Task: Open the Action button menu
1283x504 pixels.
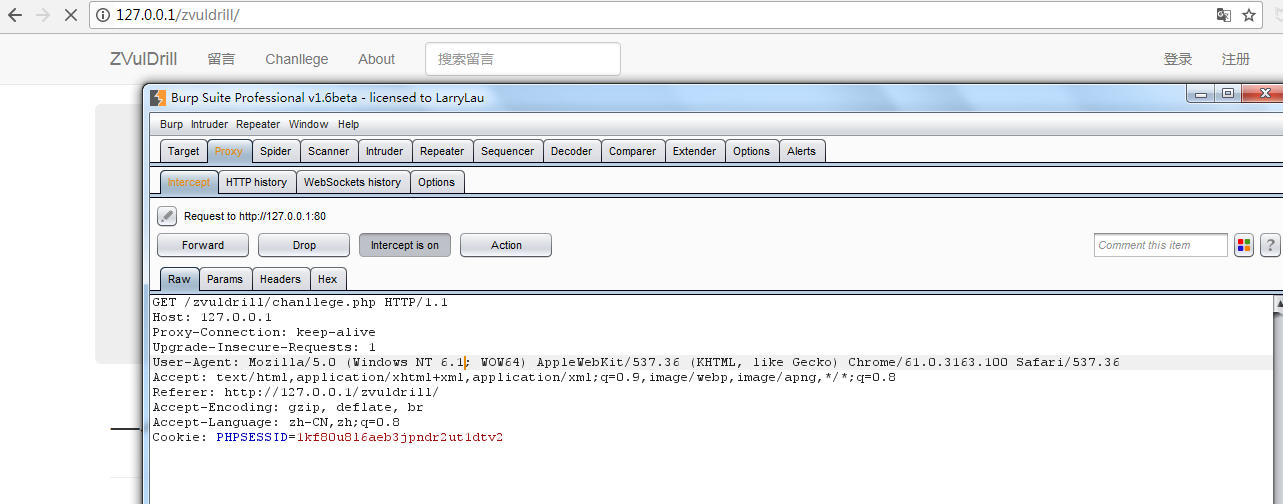Action: (506, 245)
